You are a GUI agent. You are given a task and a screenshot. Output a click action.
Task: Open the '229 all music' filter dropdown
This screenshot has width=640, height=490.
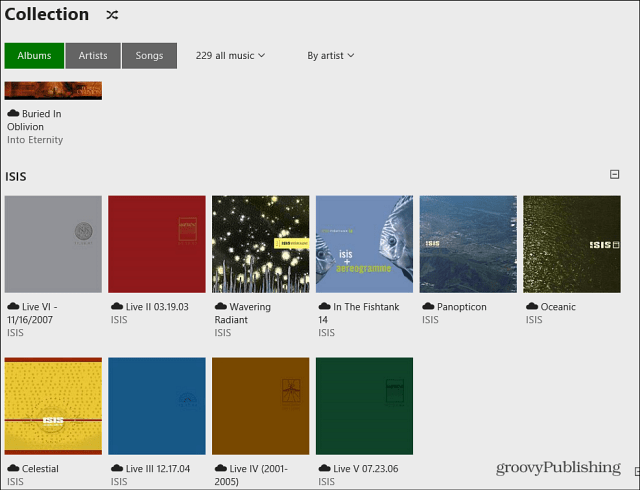230,56
